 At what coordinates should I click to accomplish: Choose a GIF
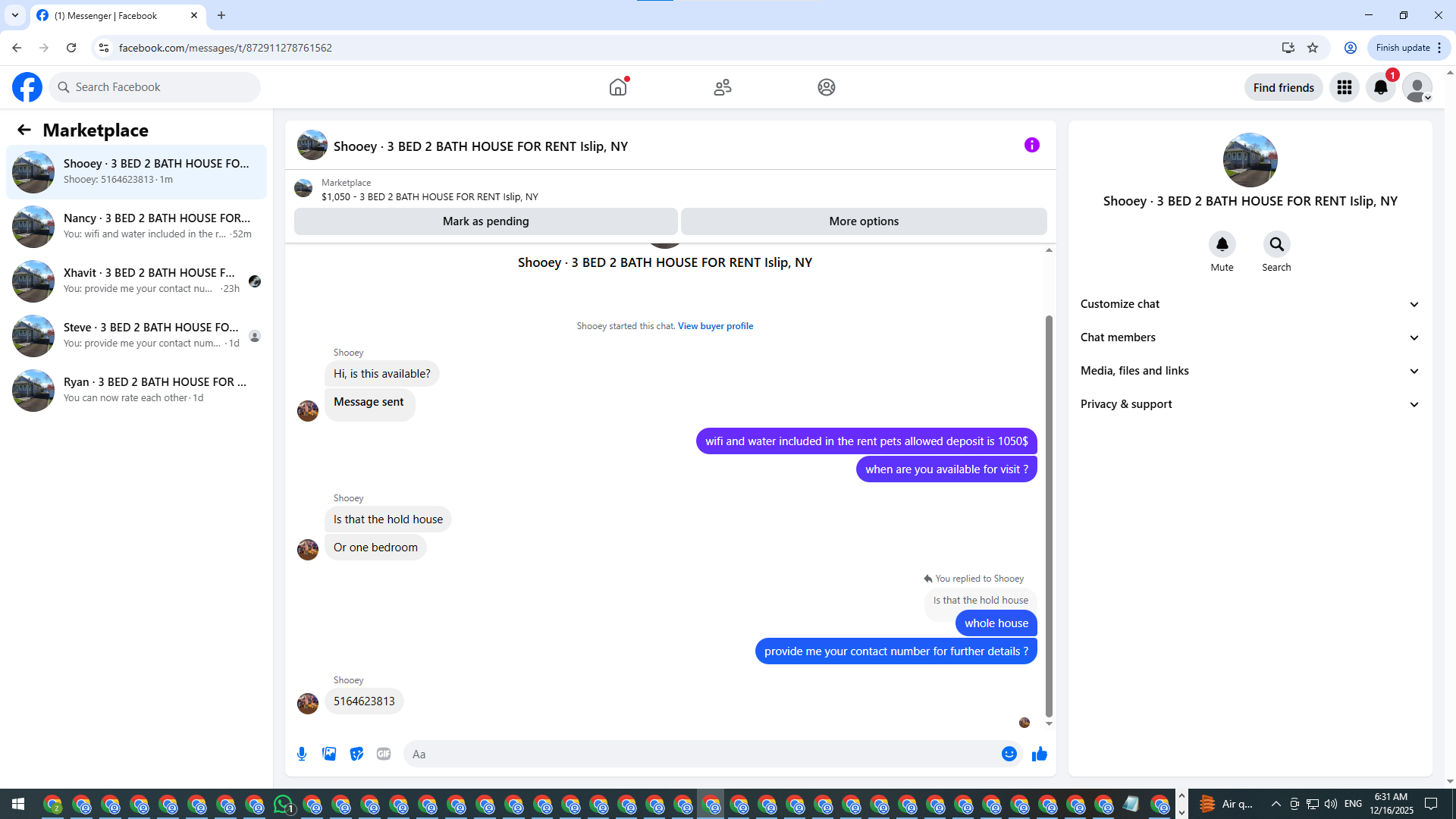(x=384, y=754)
